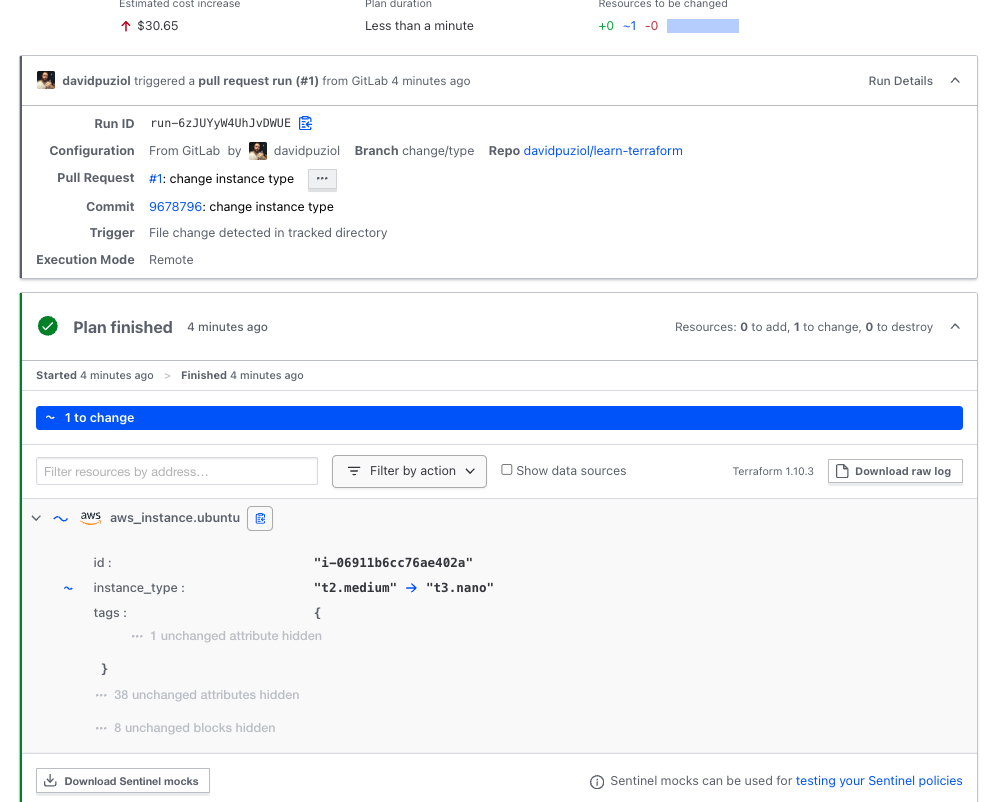Click the Sentinel mocks info icon
The height and width of the screenshot is (802, 993).
tap(597, 782)
